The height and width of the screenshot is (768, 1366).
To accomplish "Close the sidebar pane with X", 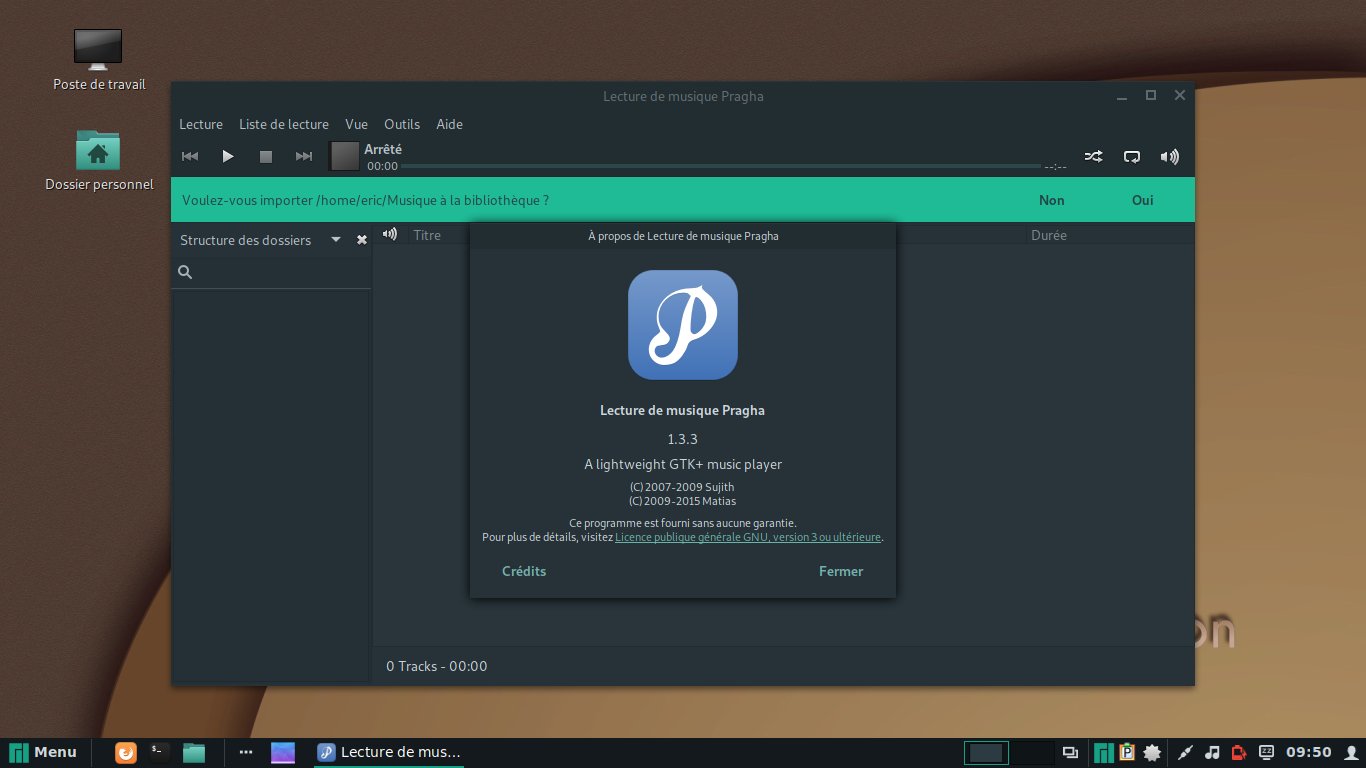I will pyautogui.click(x=362, y=240).
